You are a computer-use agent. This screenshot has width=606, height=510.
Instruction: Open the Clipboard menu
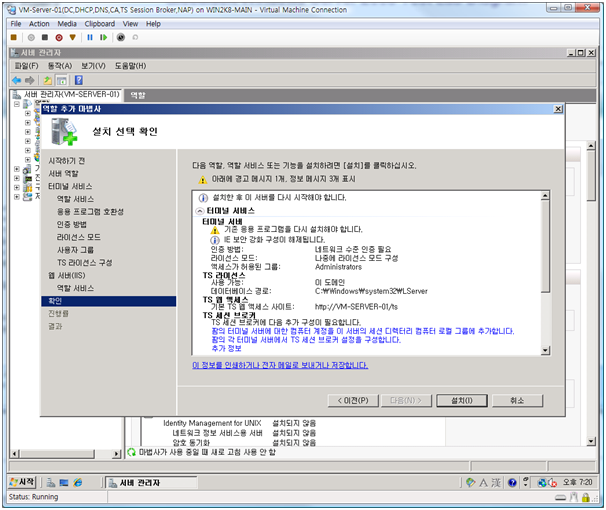(100, 24)
